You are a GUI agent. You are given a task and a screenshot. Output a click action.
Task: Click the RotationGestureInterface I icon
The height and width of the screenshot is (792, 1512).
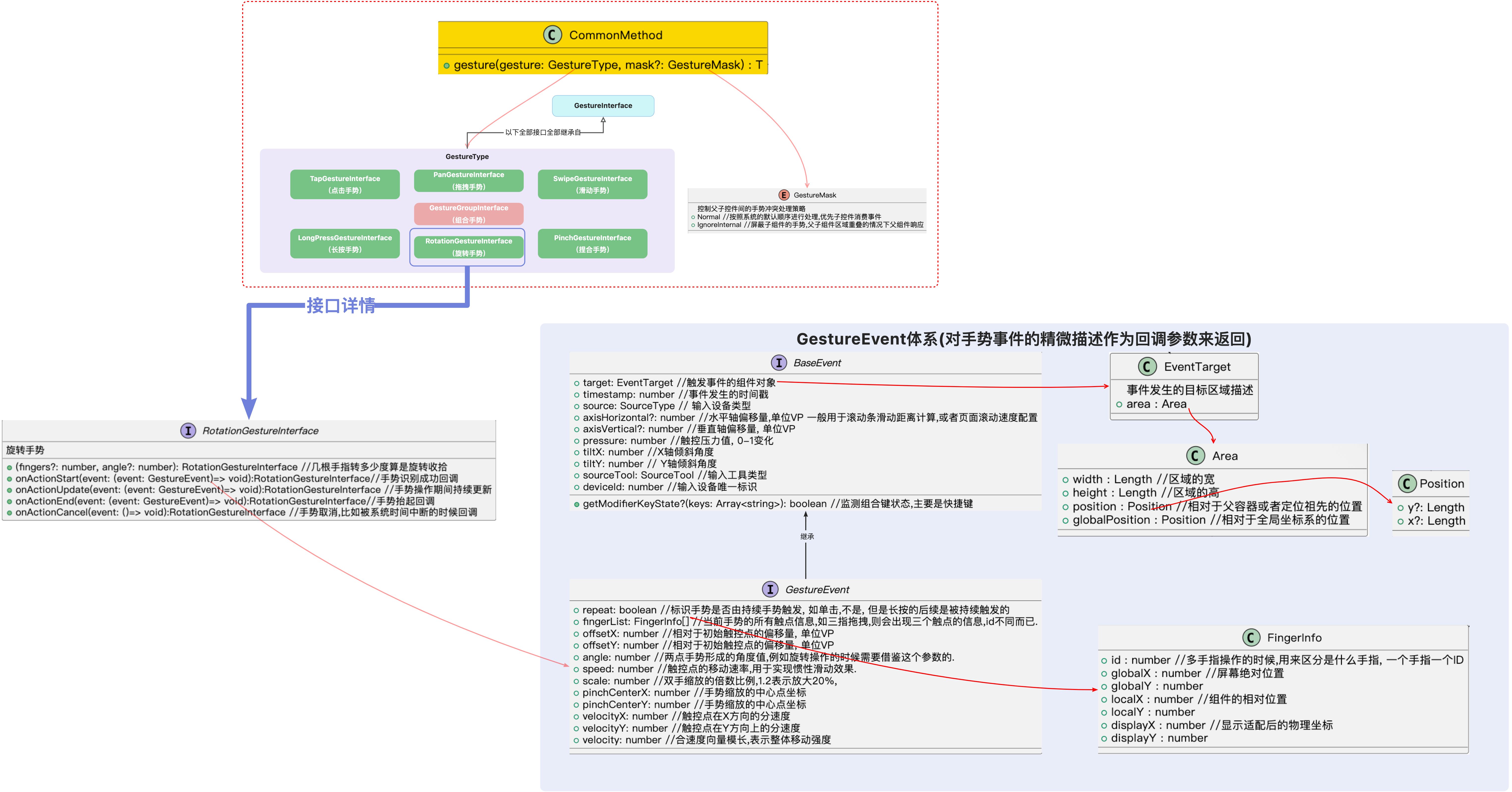click(x=188, y=431)
